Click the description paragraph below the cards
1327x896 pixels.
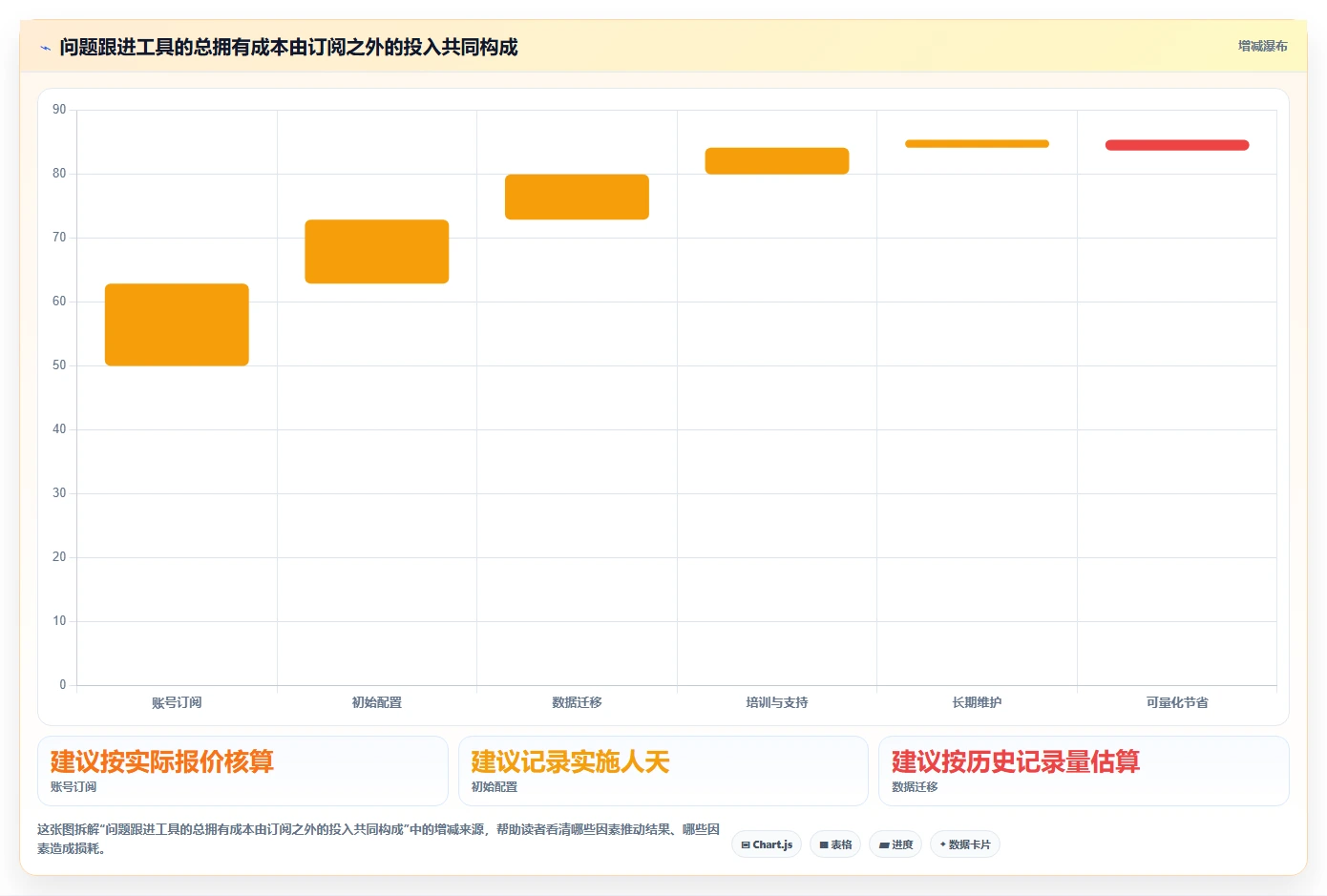[379, 839]
